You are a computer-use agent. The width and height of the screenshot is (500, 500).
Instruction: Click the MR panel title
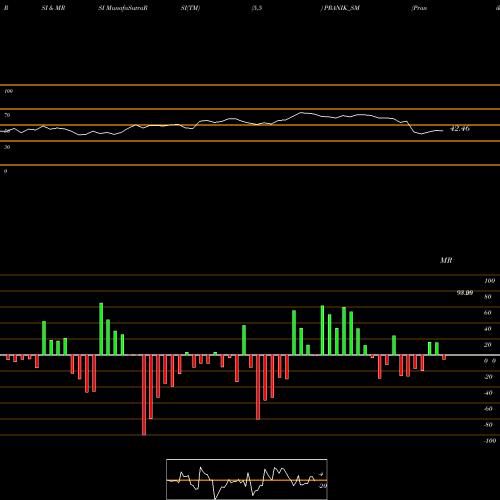coord(446,260)
